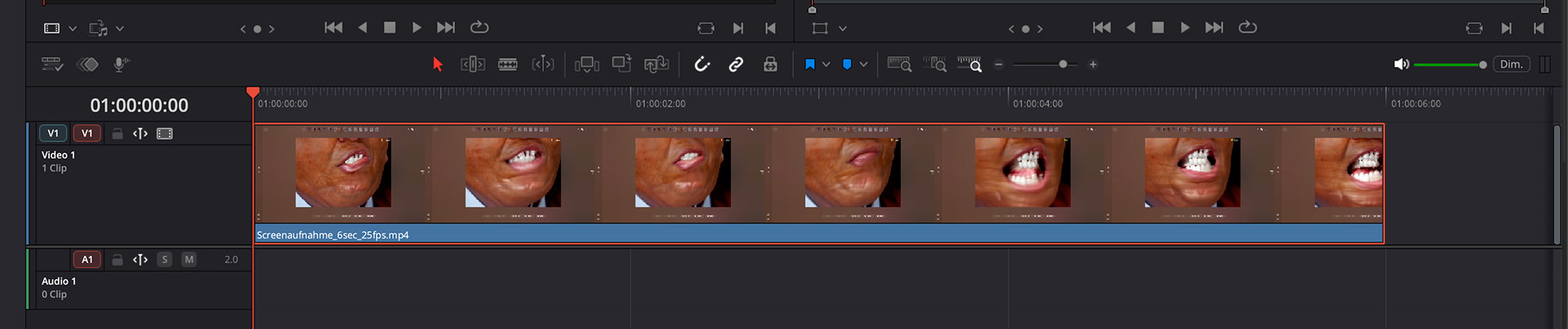This screenshot has width=1568, height=329.
Task: Click source viewer Play button
Action: [416, 28]
